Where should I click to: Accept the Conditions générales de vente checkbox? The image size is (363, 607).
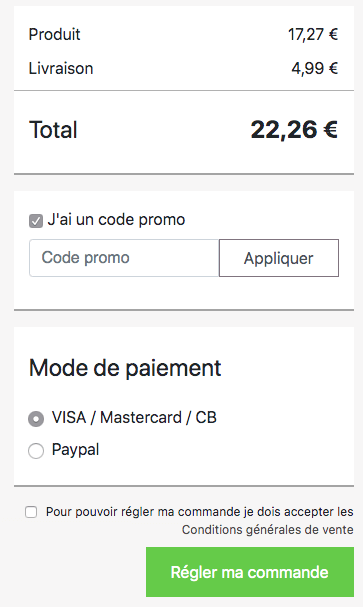pos(31,512)
